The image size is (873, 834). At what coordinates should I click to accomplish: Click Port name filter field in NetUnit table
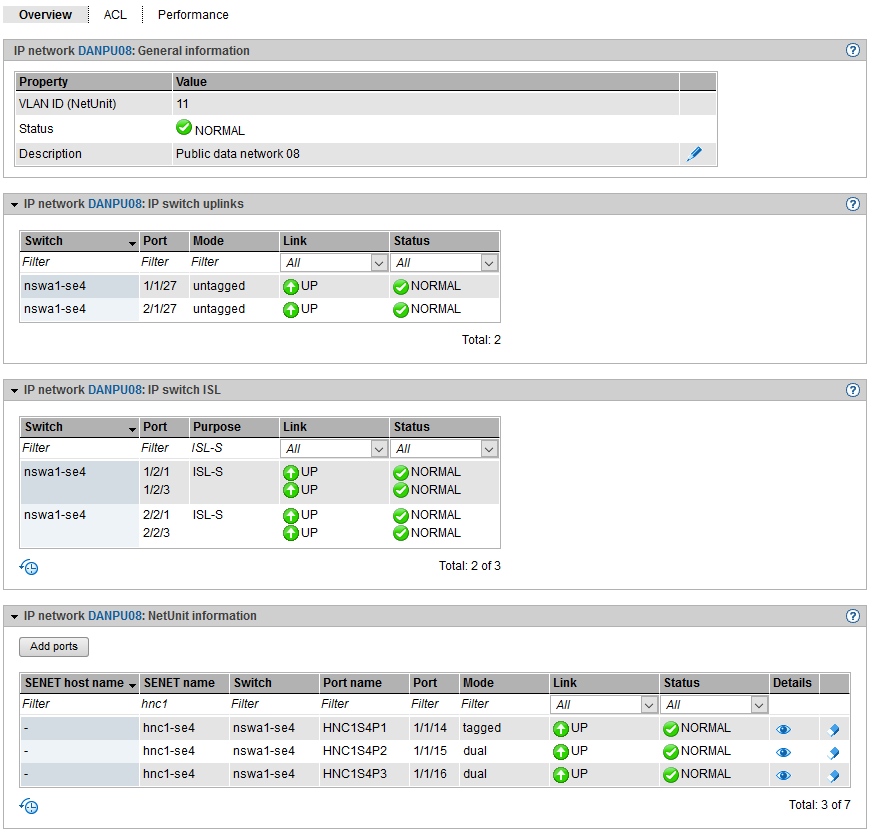click(364, 704)
